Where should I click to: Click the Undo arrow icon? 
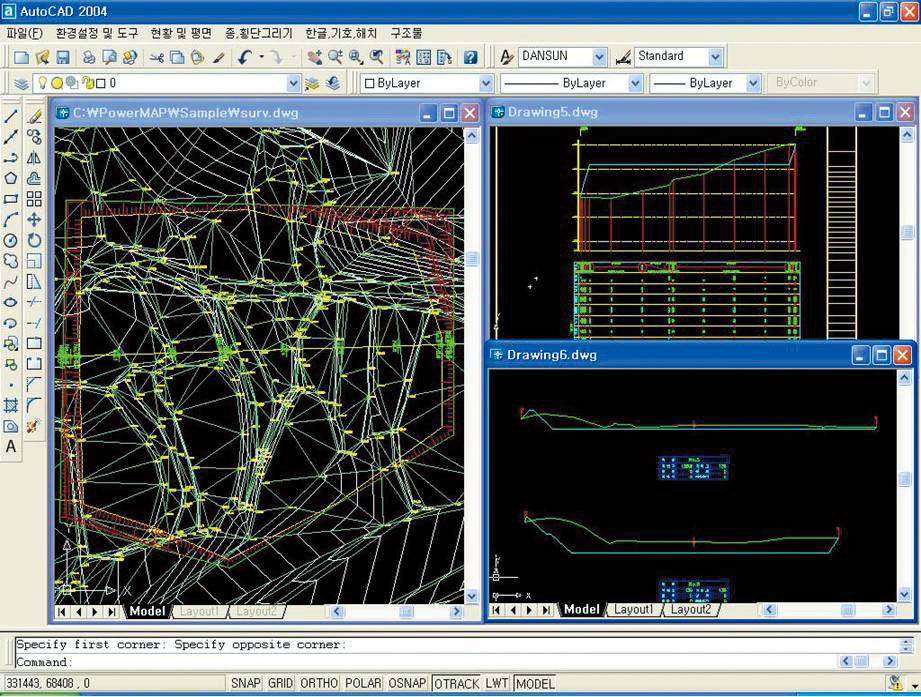coord(245,57)
